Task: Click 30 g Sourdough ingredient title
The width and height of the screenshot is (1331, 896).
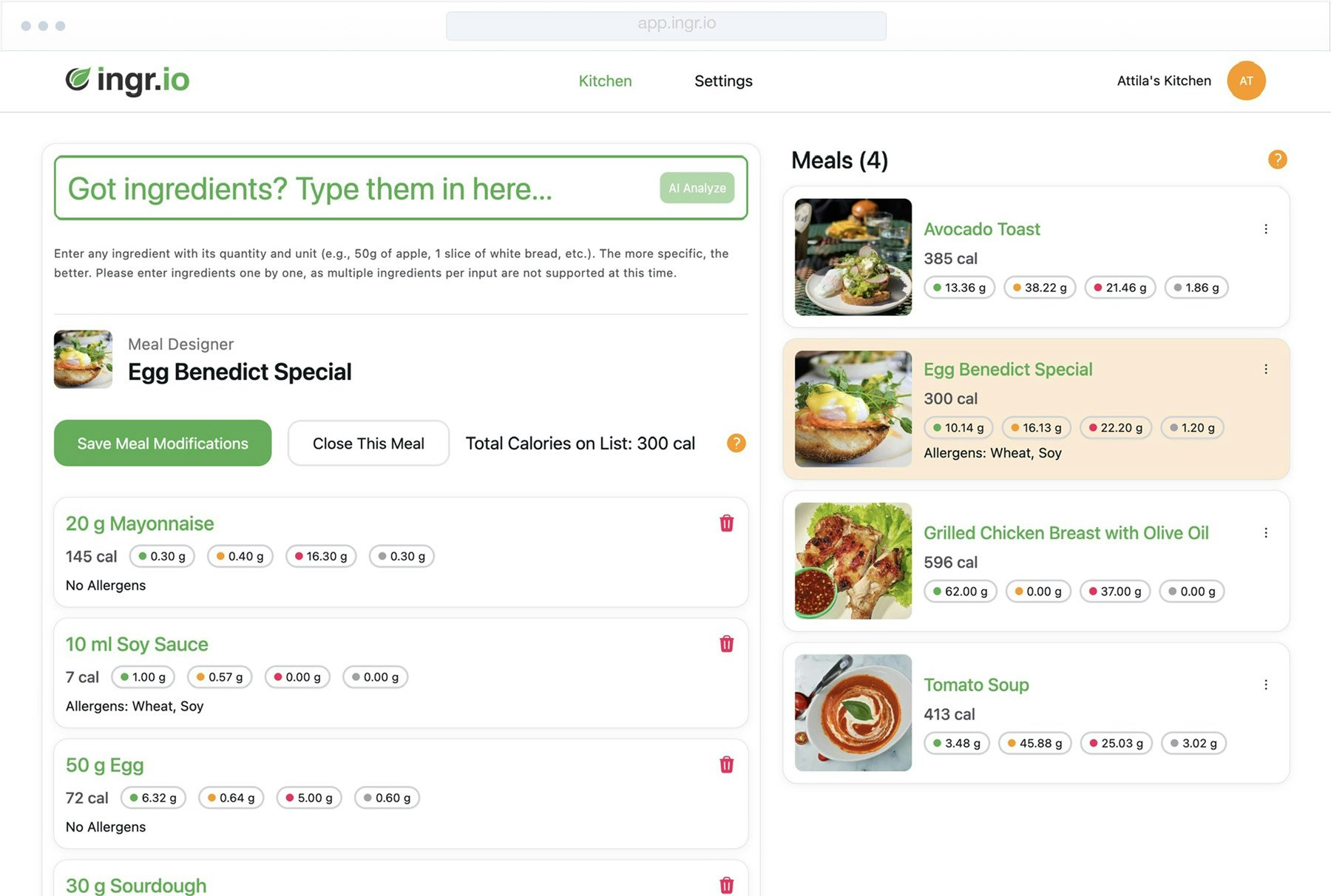Action: click(x=136, y=885)
